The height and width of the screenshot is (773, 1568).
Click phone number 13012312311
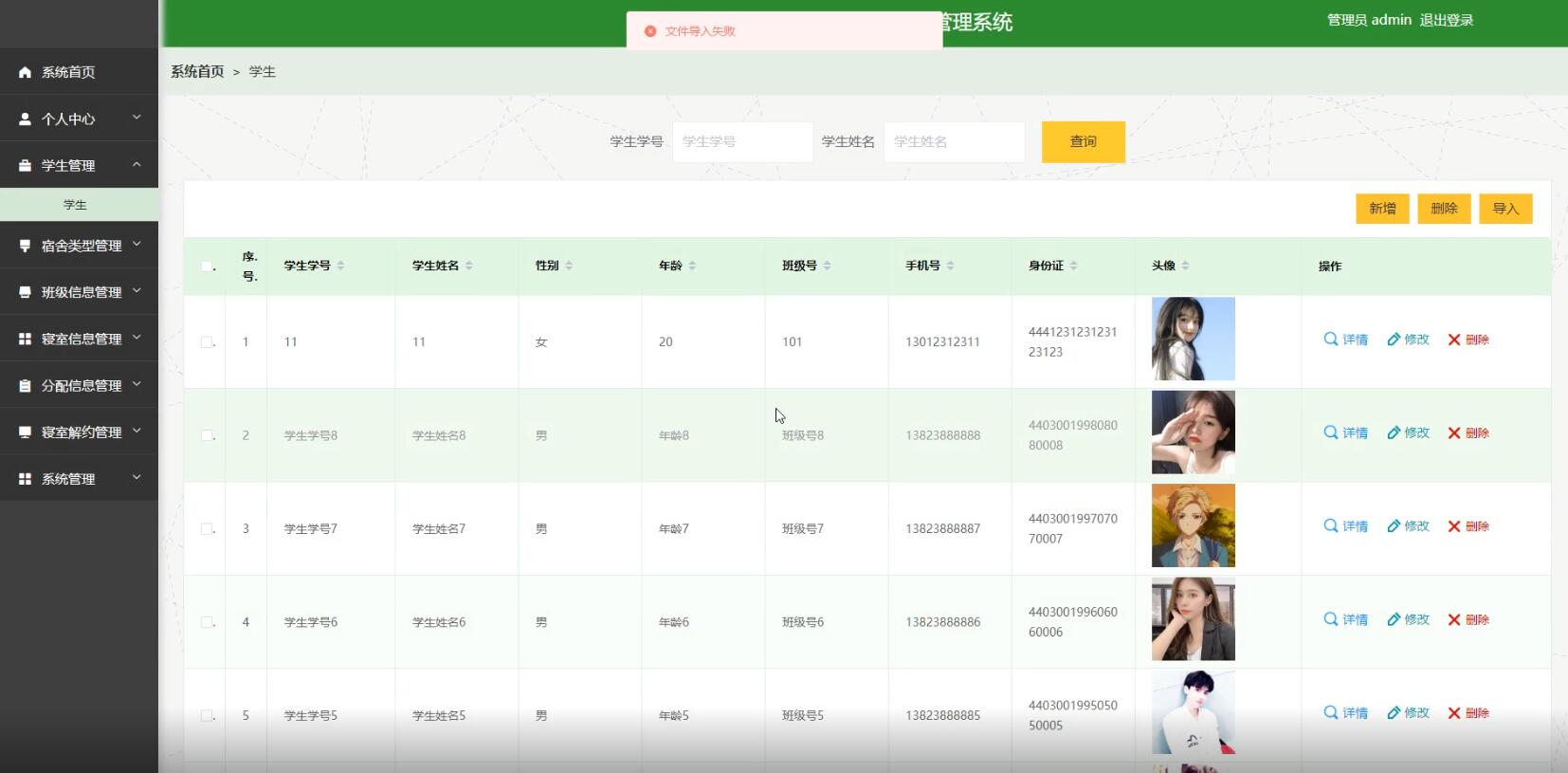pos(942,342)
